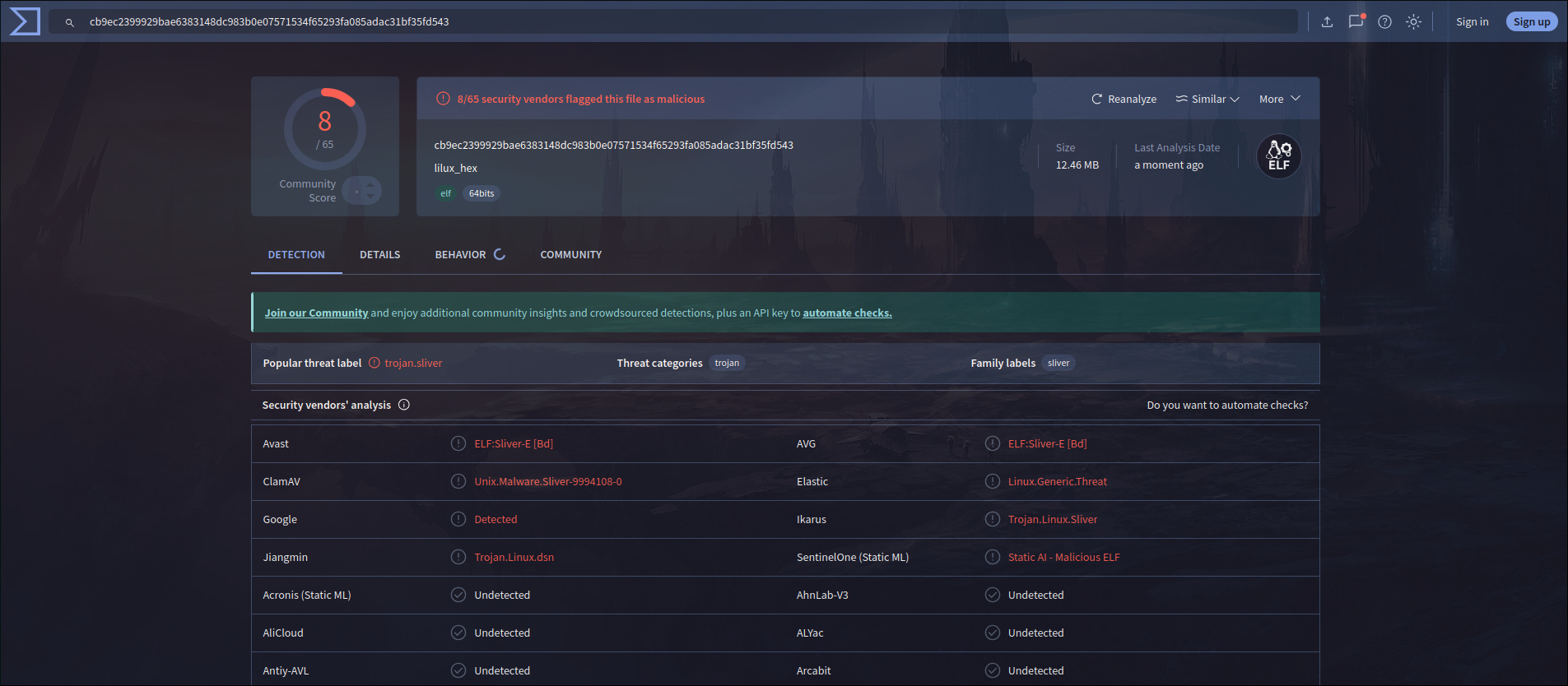Click the info icon beside Security vendors' analysis
Screen dimensions: 1568x686
click(x=404, y=405)
